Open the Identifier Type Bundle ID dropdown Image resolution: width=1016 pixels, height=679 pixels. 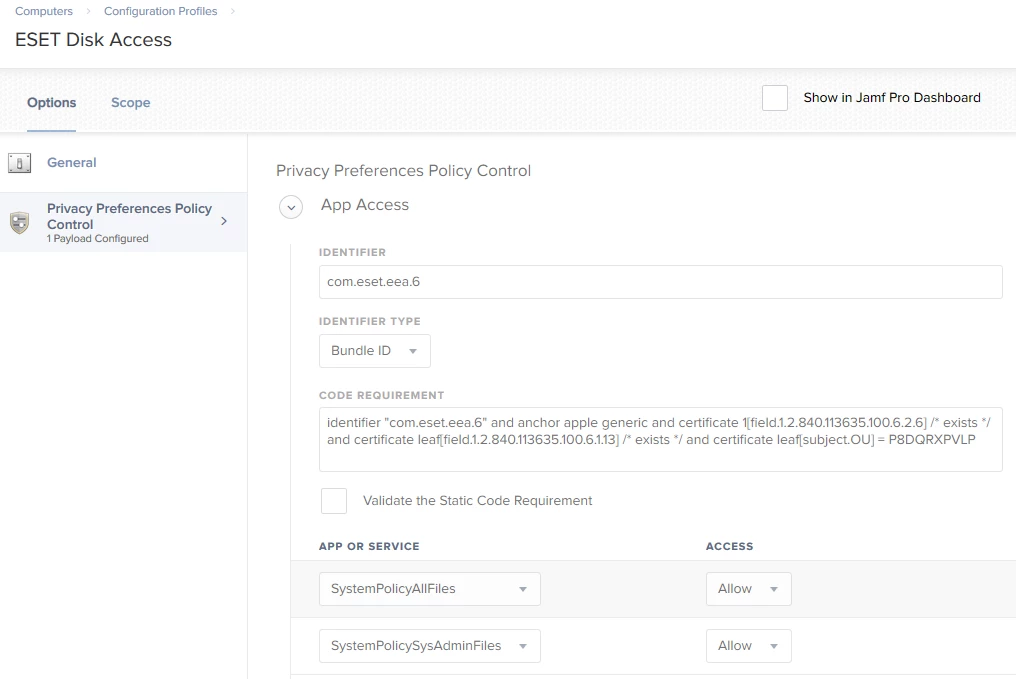(x=374, y=351)
